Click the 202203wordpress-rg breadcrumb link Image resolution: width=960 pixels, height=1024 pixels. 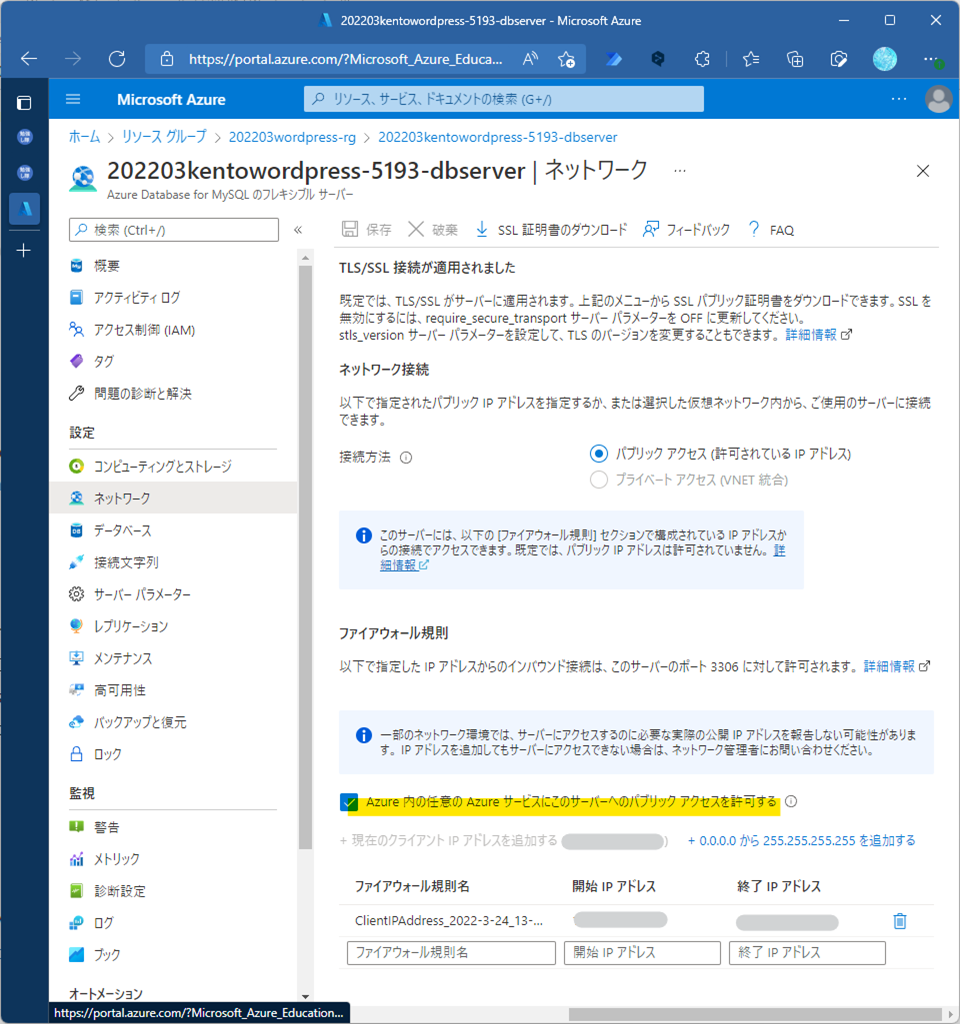pos(295,137)
